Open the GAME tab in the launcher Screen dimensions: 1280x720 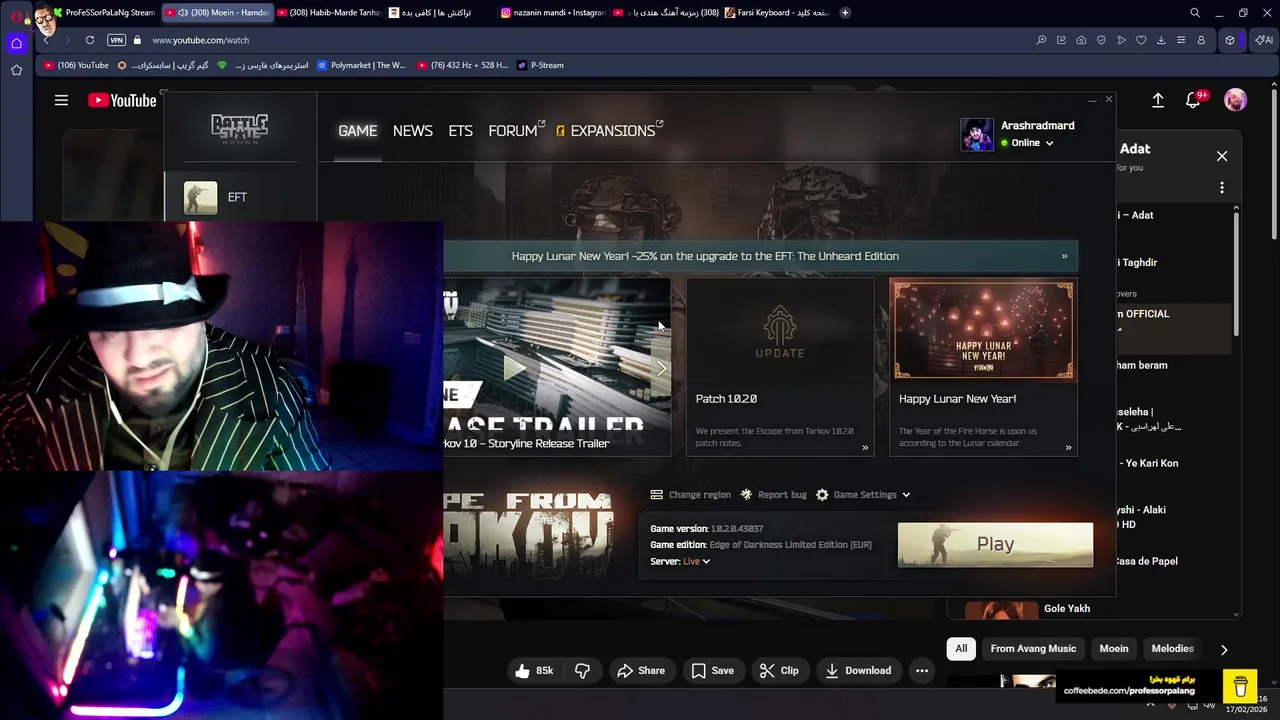(x=357, y=131)
